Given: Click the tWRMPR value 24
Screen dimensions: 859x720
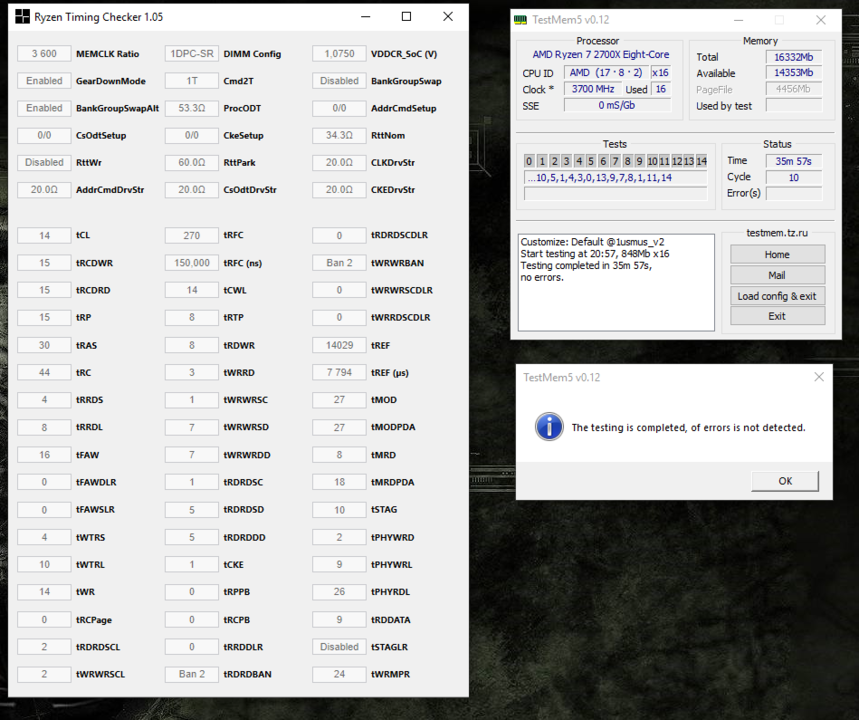Looking at the screenshot, I should [339, 674].
